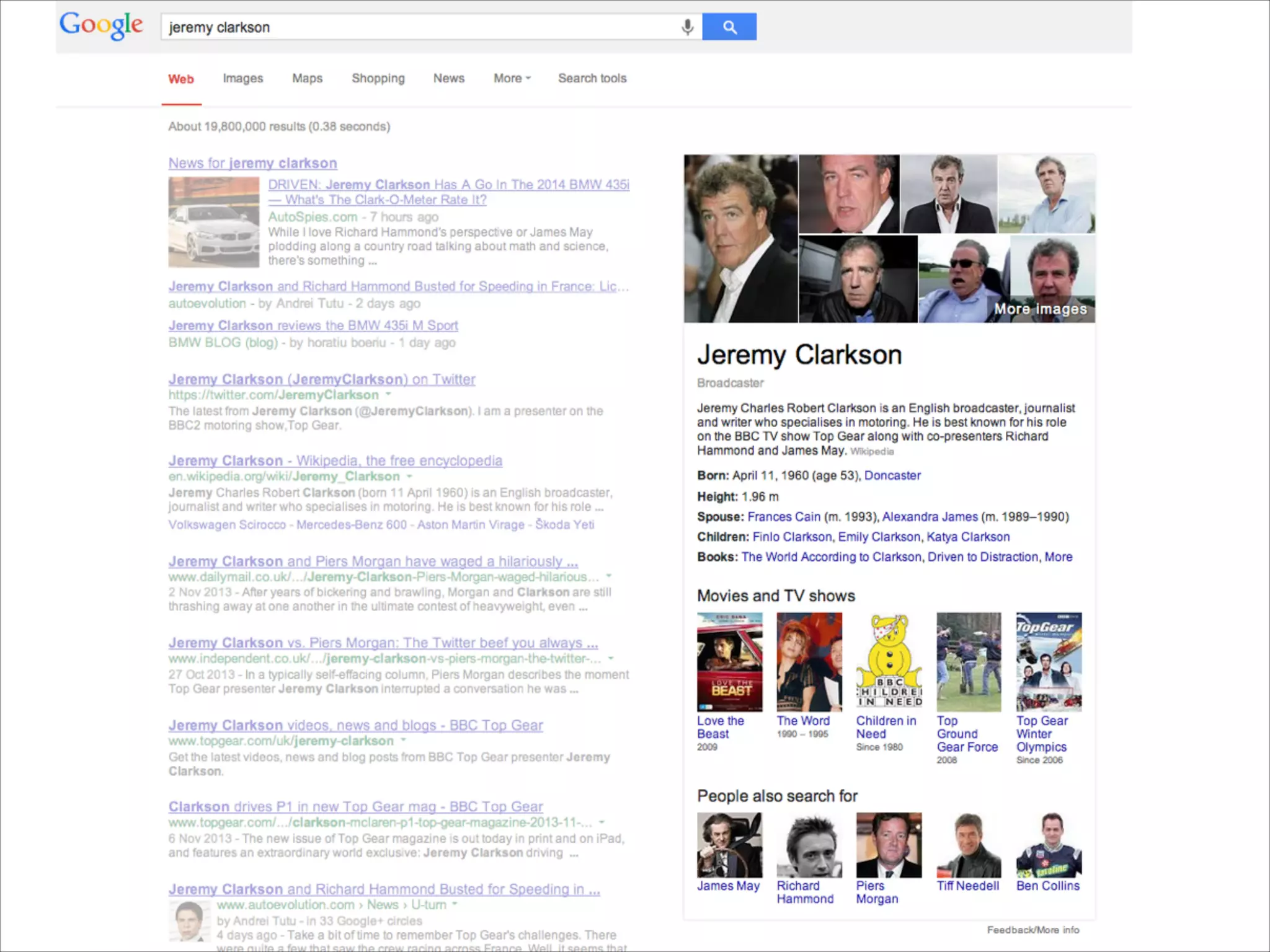
Task: Follow the Doncaster birthplace link
Action: tap(892, 475)
